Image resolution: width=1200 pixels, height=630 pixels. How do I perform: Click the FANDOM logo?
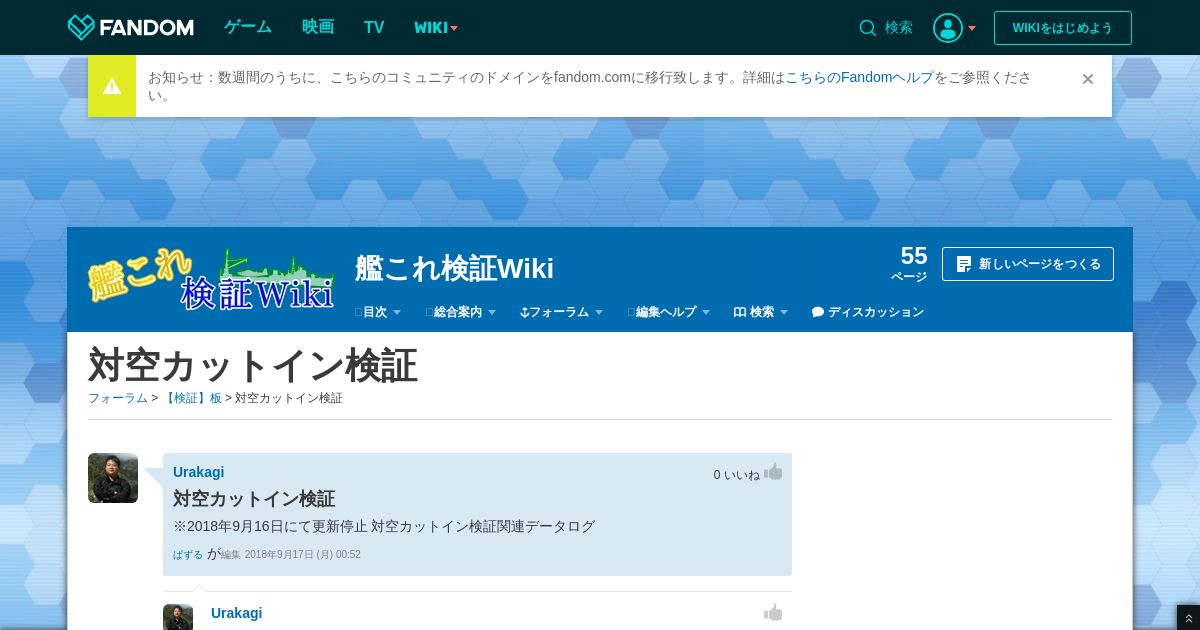point(131,27)
